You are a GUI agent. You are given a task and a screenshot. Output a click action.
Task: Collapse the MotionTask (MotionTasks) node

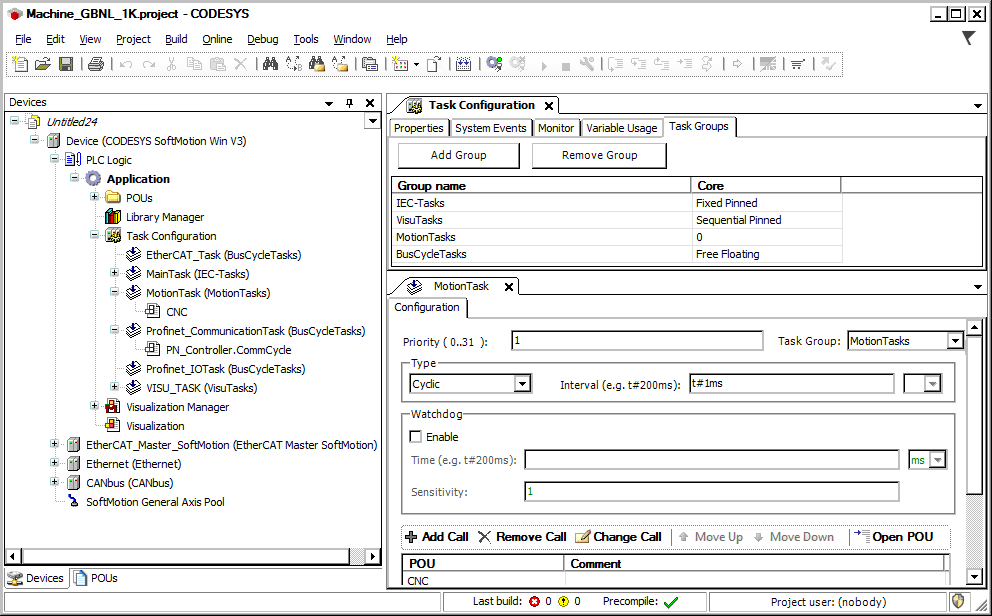114,292
